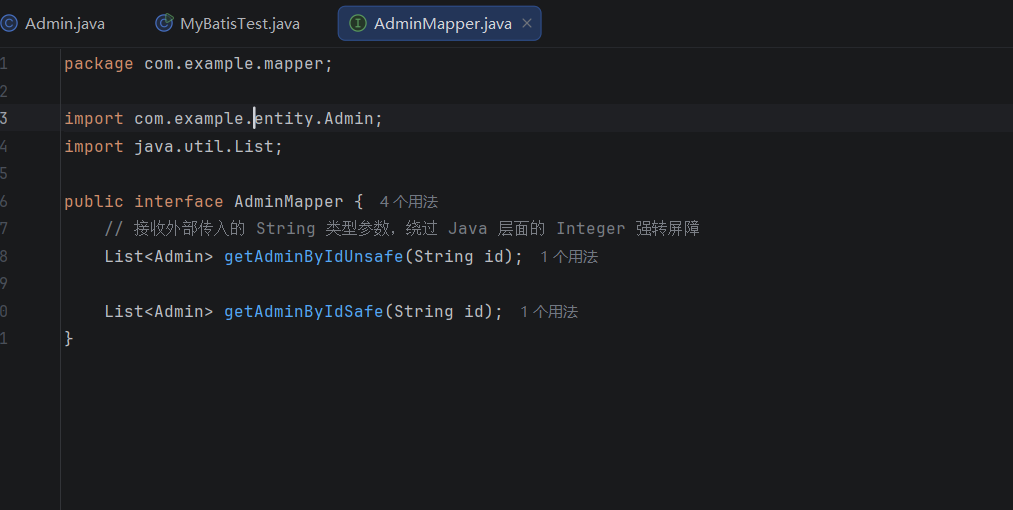Viewport: 1013px width, 510px height.
Task: Click the class icon on Admin.java tab
Action: pos(8,24)
